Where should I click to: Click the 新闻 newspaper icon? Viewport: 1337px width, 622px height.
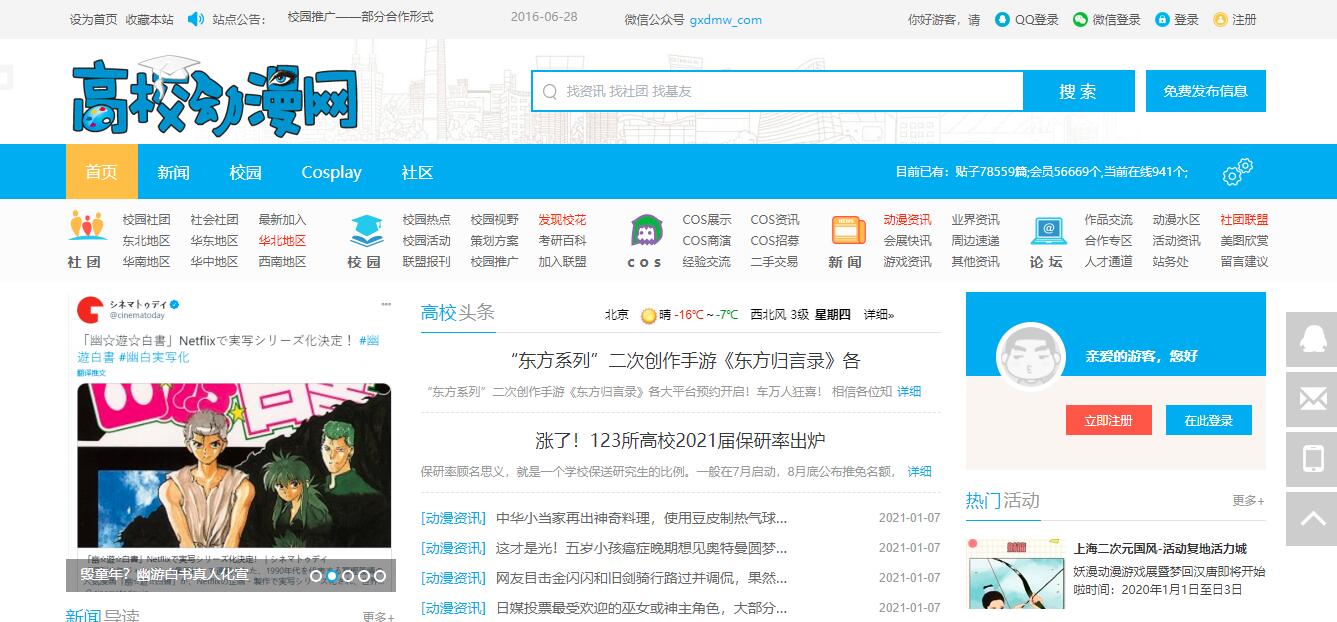(x=848, y=230)
